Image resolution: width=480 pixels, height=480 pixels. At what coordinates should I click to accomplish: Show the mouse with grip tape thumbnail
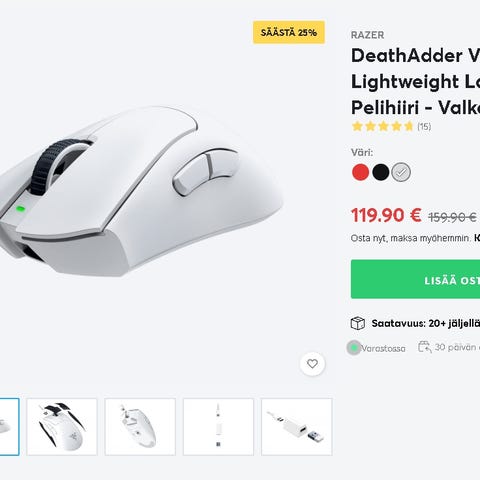(62, 427)
